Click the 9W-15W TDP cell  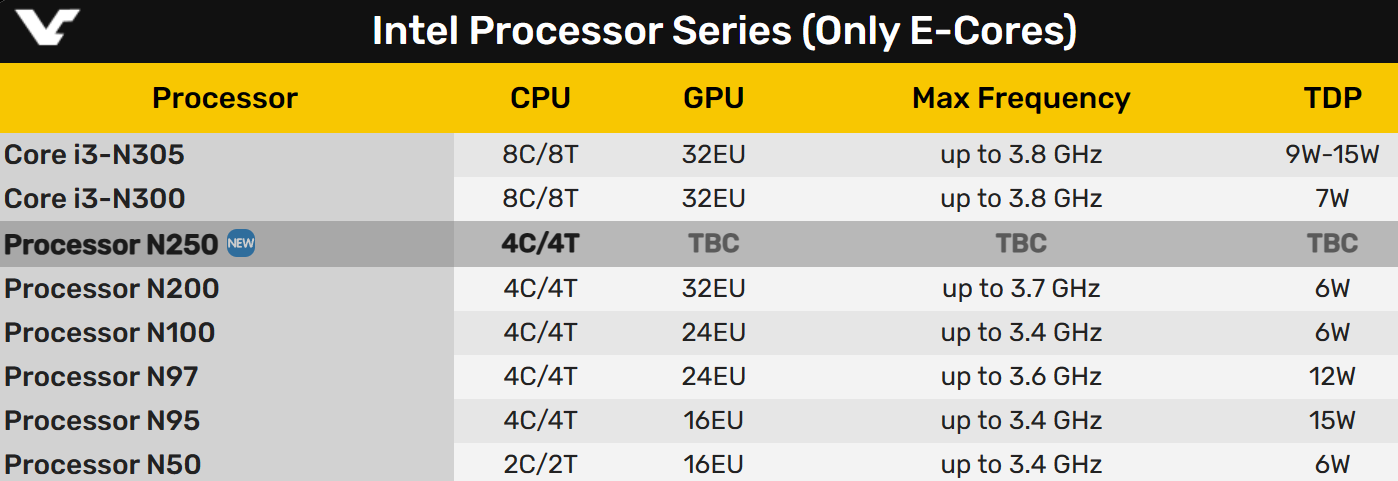pos(1333,155)
